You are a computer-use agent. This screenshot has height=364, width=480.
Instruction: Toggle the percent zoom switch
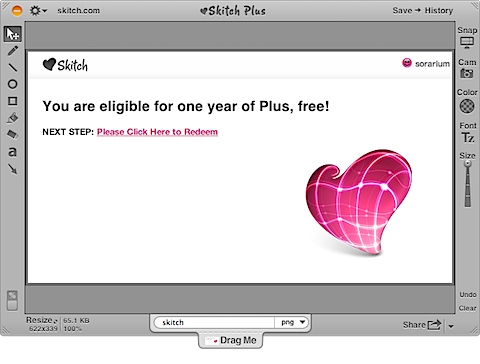coord(12,300)
